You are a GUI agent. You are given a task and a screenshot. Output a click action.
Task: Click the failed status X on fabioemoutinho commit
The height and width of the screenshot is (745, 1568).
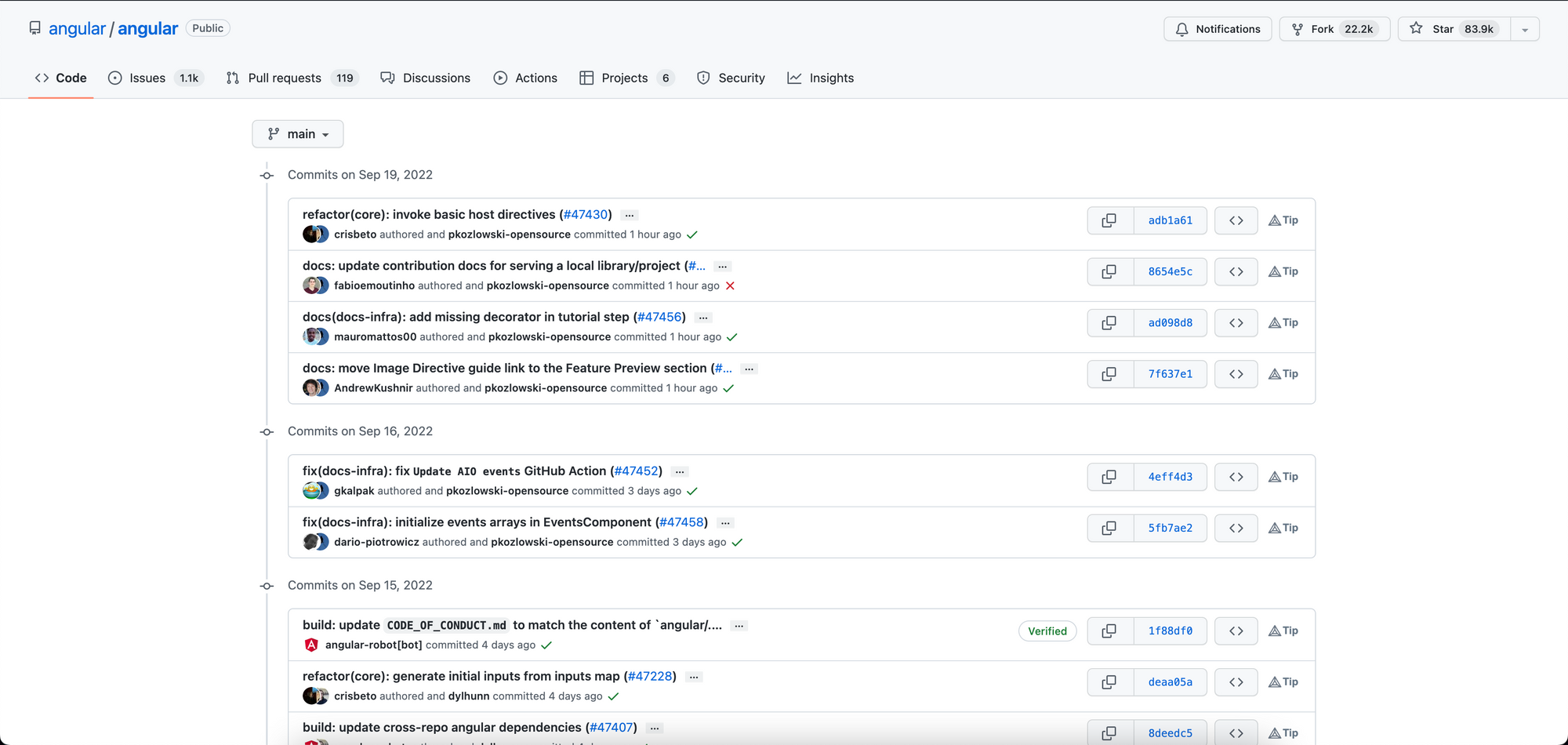(x=730, y=285)
